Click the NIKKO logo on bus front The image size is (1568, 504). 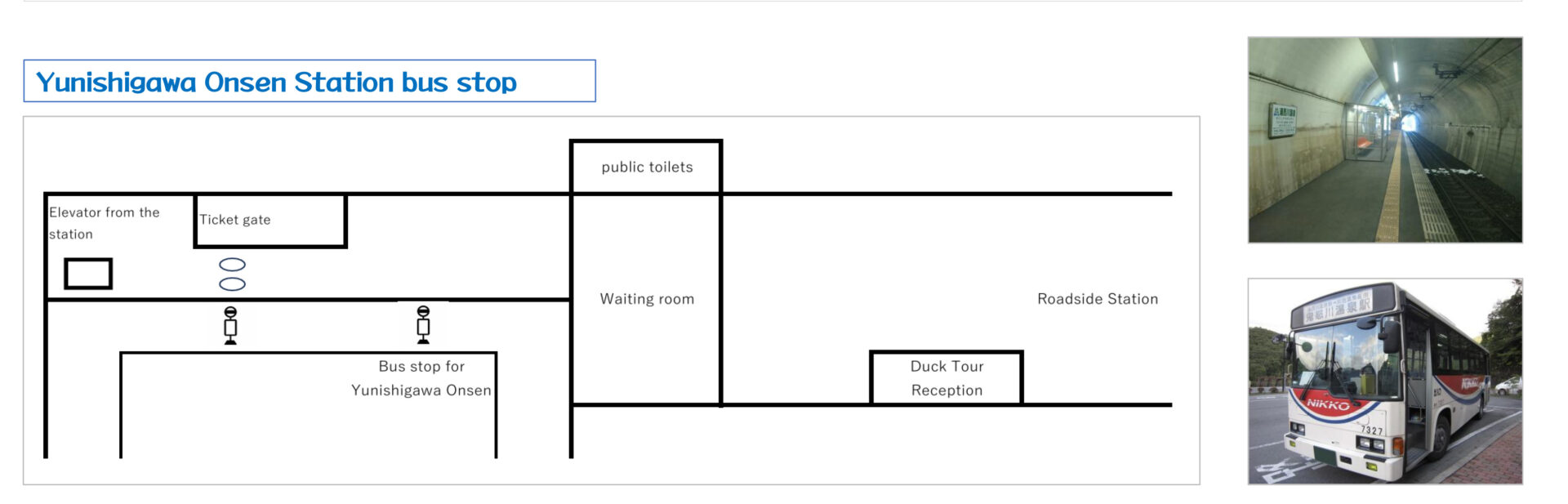coord(1327,404)
